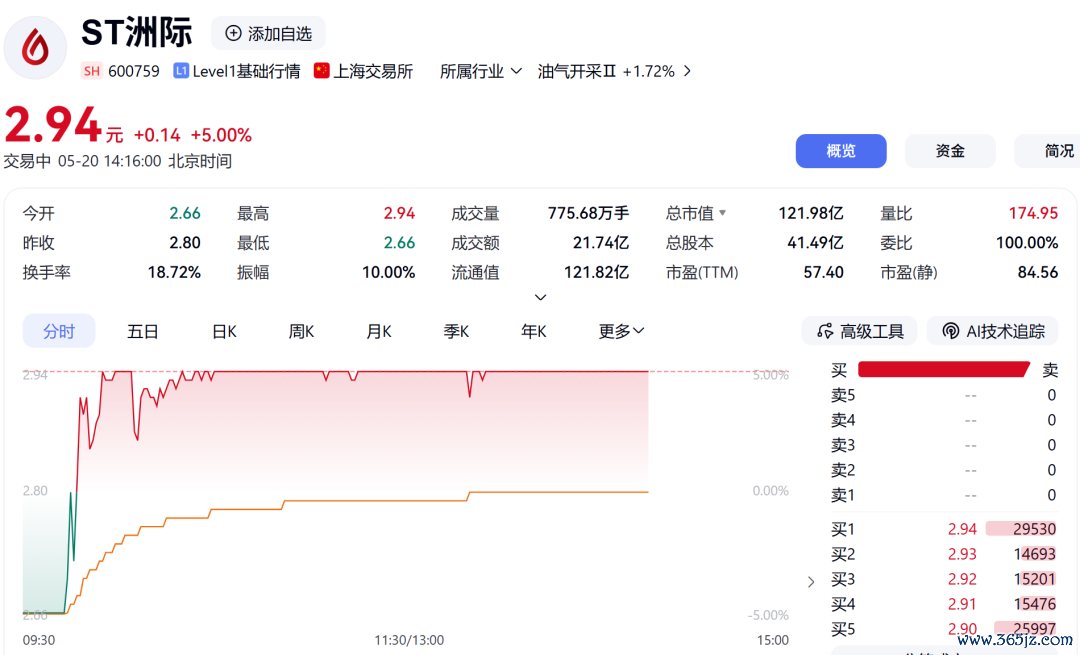
Task: Click the 市盈(静) value 84.56
Action: pos(1037,272)
